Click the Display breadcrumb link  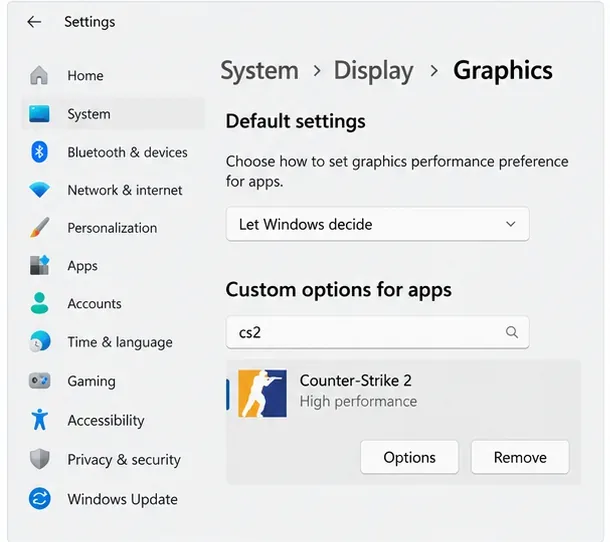pos(373,71)
